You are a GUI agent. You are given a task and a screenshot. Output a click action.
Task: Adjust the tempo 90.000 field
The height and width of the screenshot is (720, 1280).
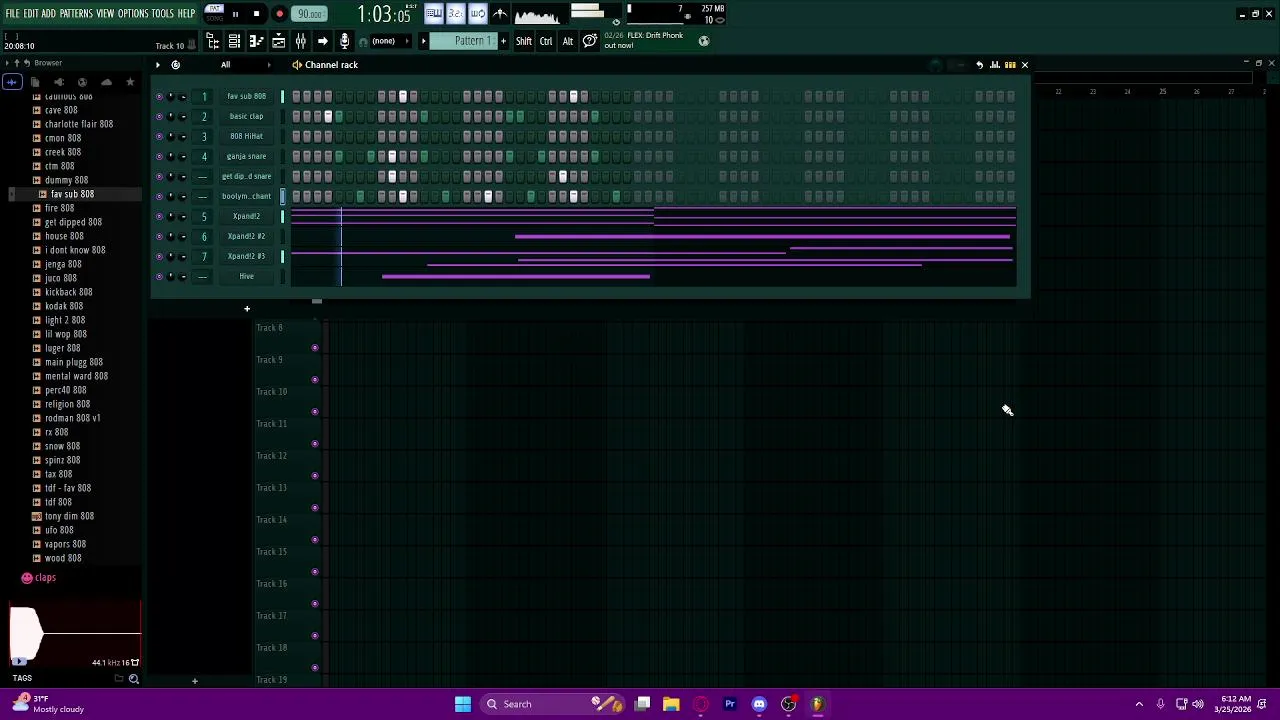310,14
